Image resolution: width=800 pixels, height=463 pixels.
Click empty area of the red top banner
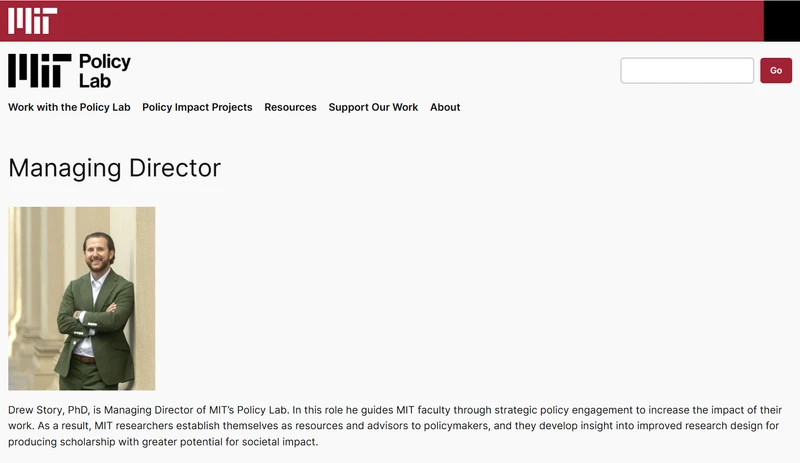point(400,20)
